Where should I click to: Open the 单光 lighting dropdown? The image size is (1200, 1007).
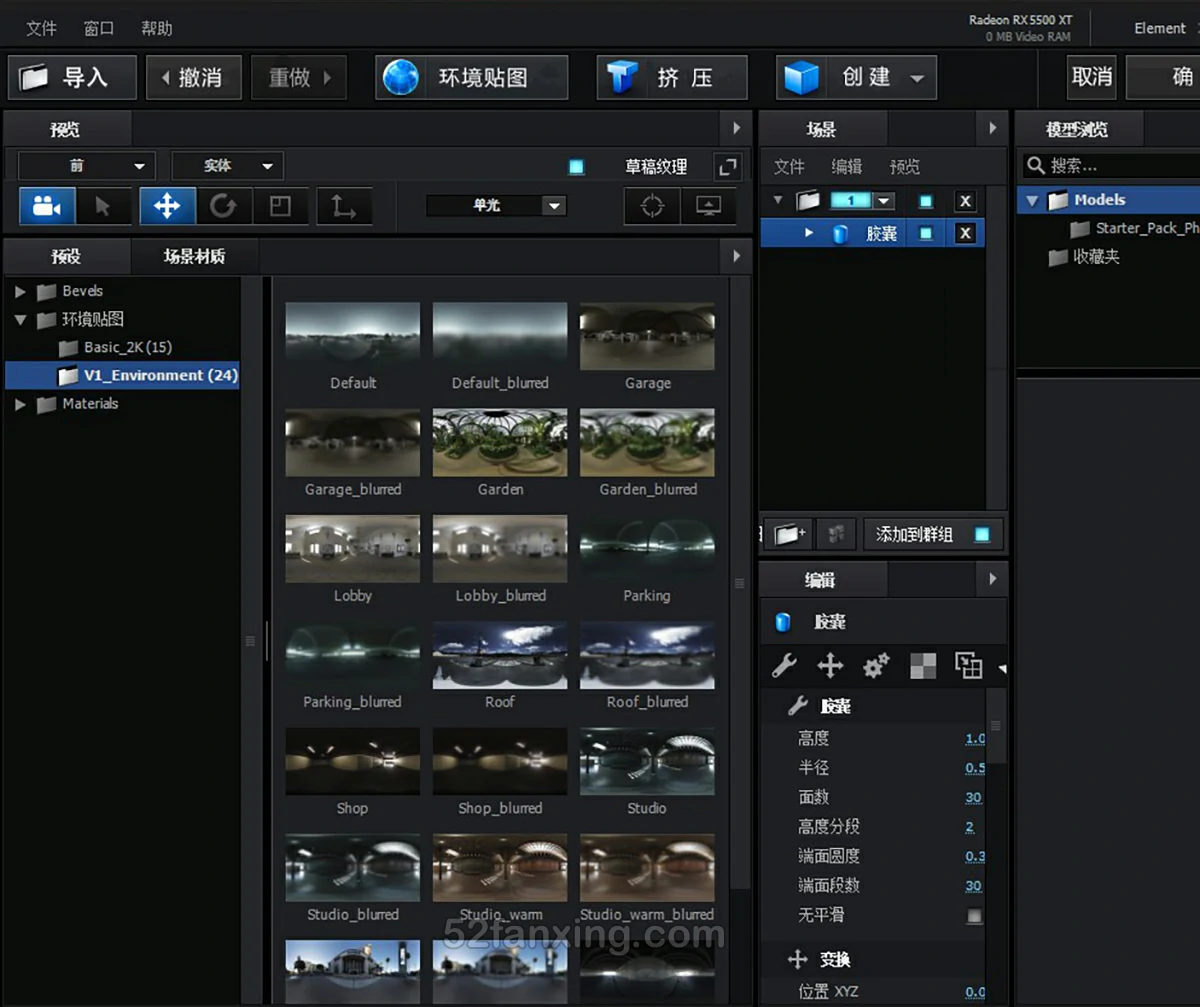(497, 206)
